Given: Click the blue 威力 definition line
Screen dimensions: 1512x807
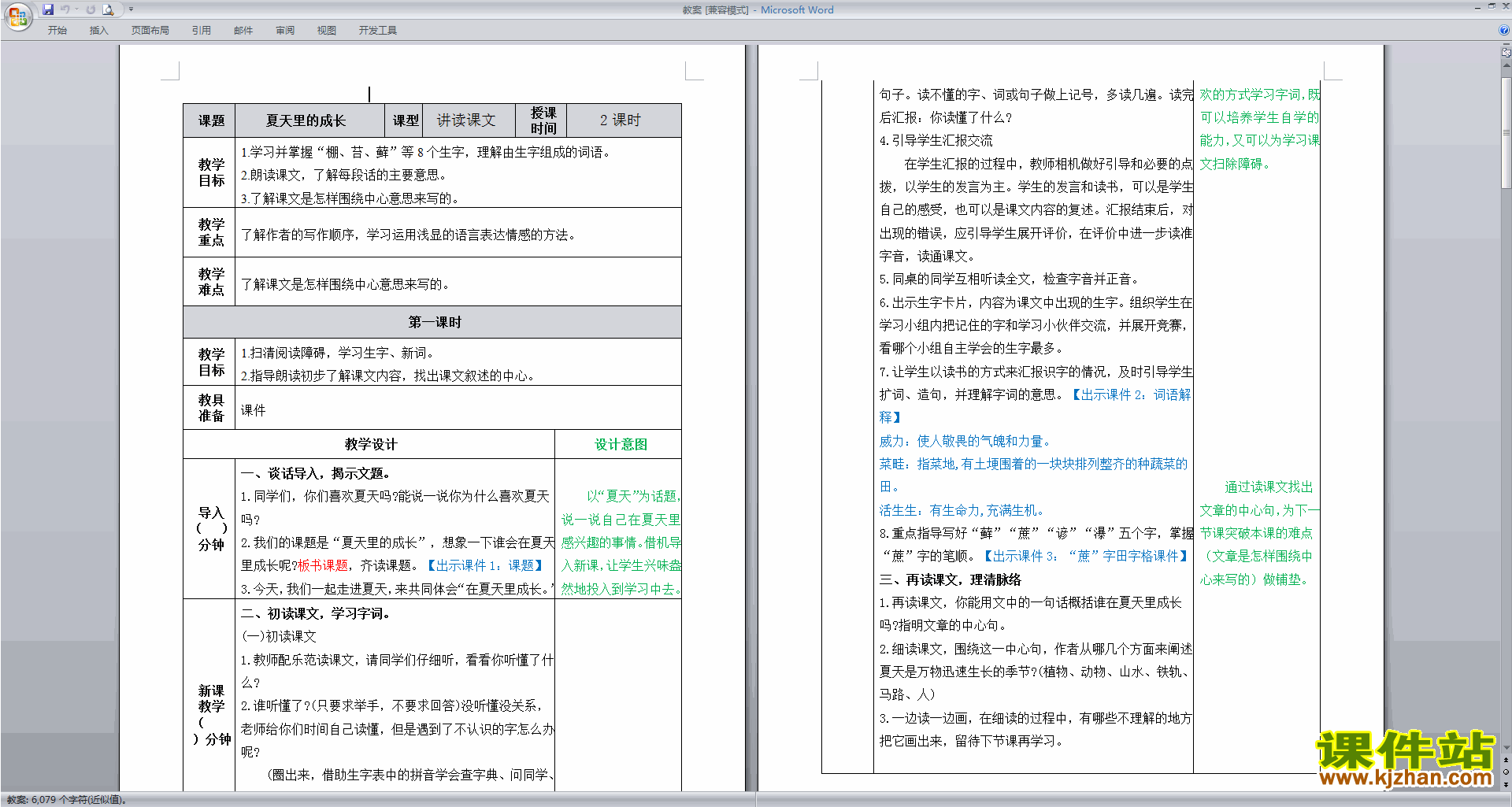Looking at the screenshot, I should tap(965, 441).
